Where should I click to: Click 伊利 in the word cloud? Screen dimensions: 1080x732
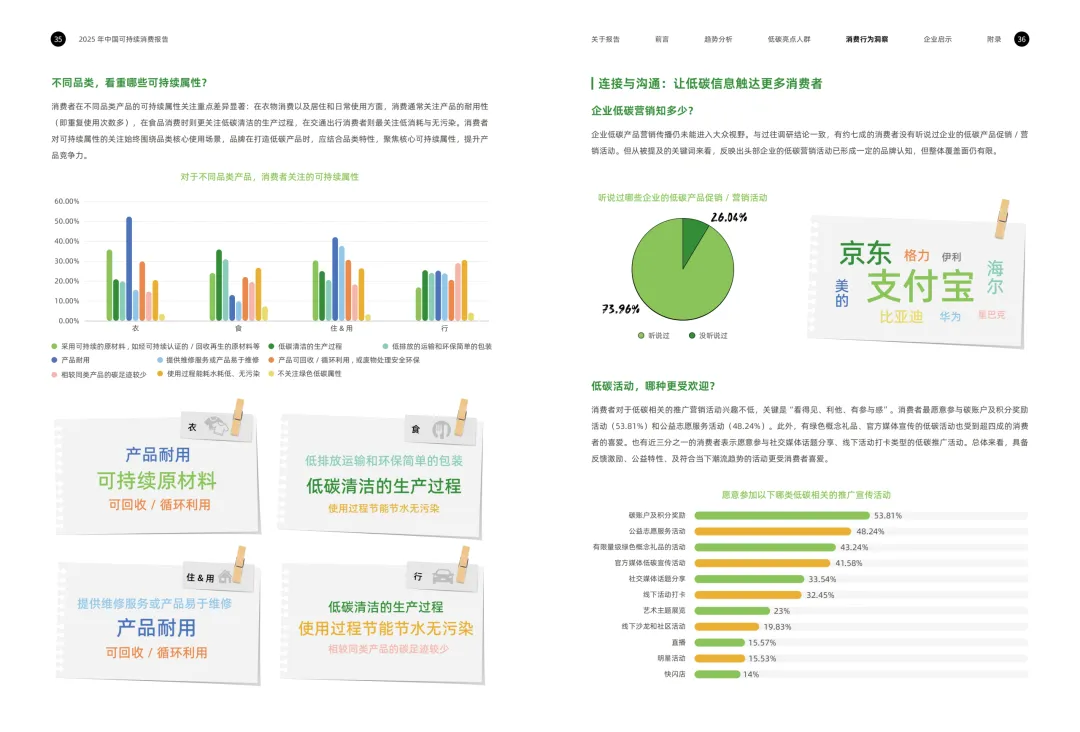click(951, 257)
